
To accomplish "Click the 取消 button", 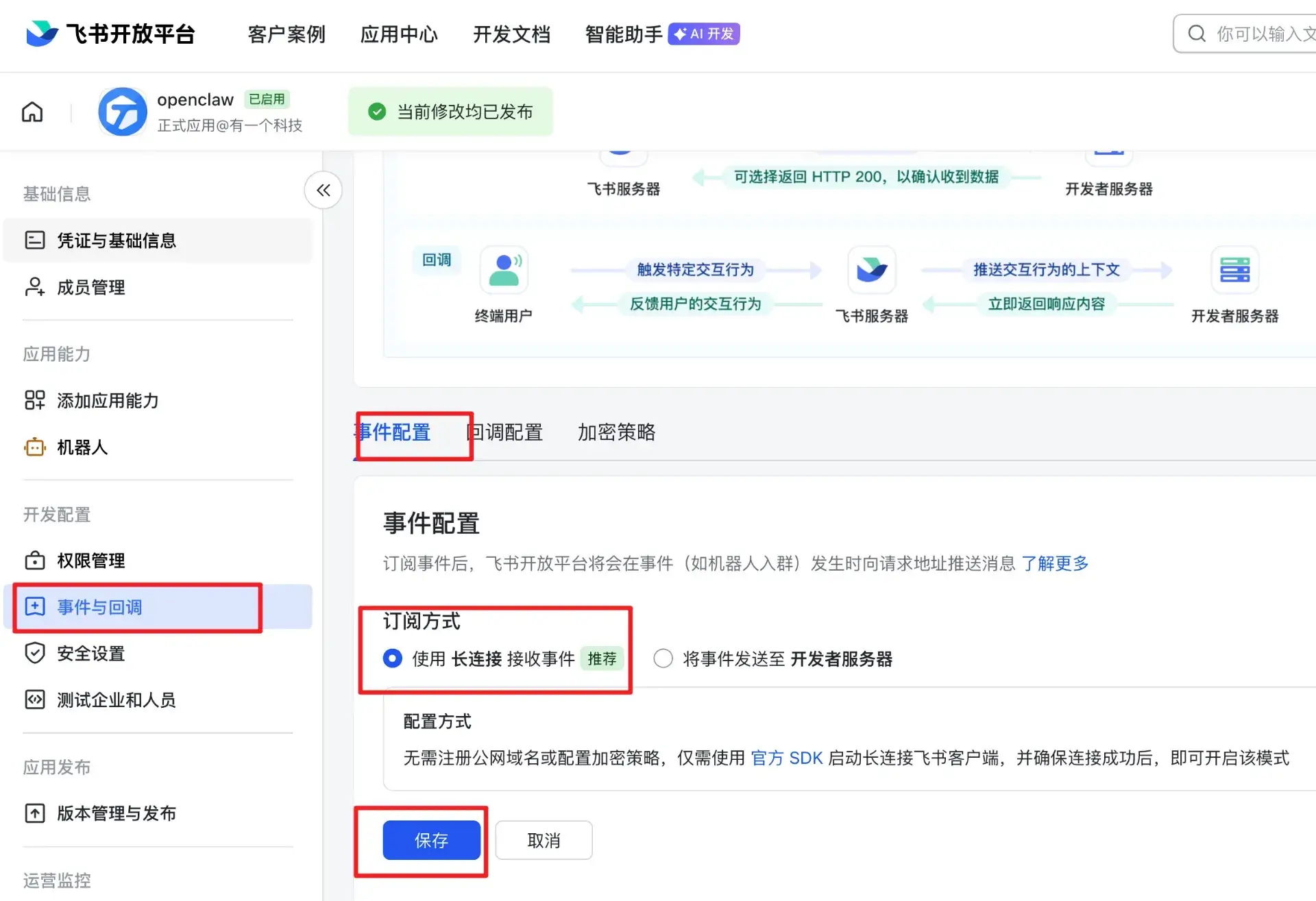I will 544,840.
